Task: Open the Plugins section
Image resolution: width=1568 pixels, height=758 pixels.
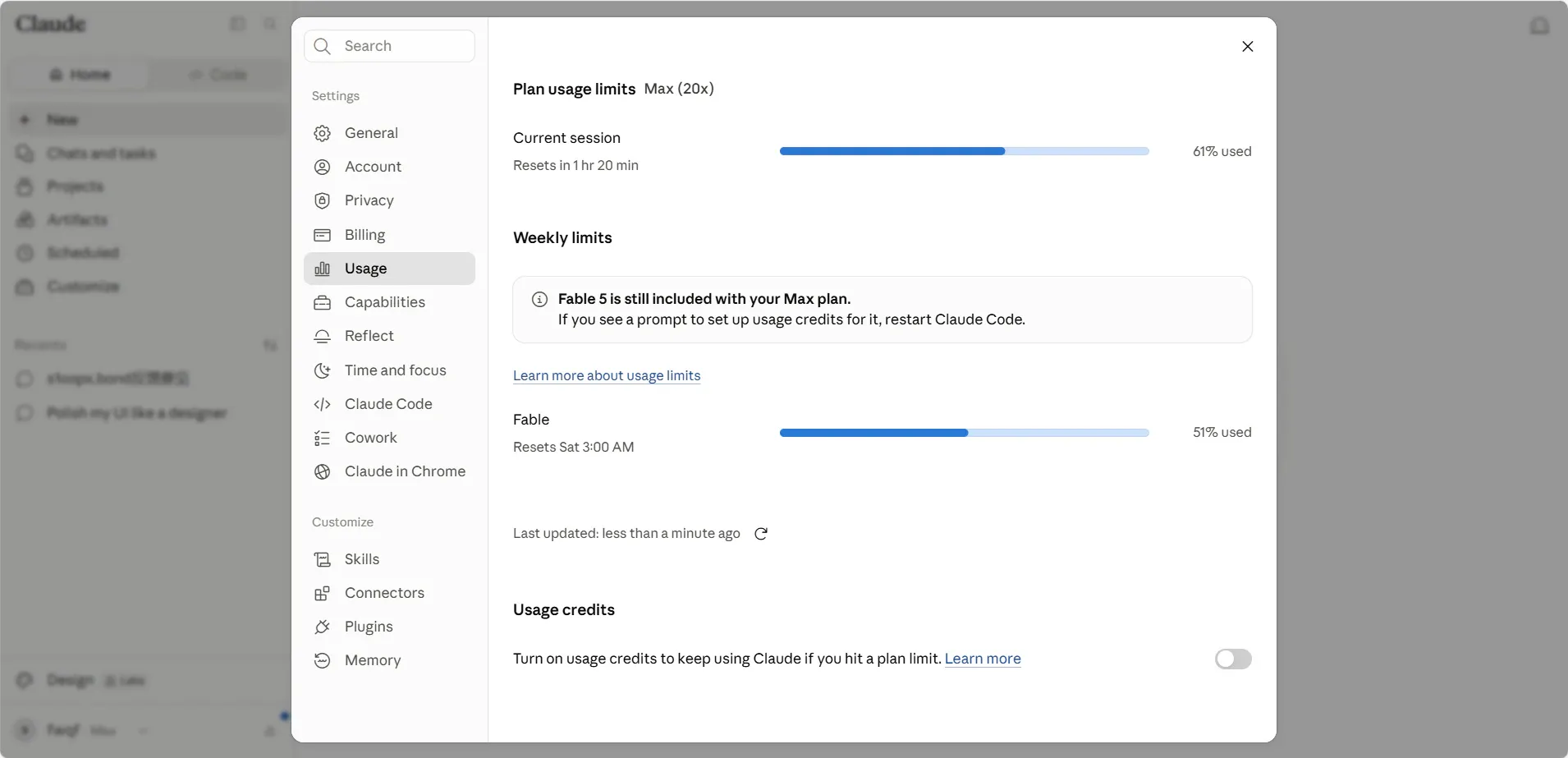Action: 389,627
